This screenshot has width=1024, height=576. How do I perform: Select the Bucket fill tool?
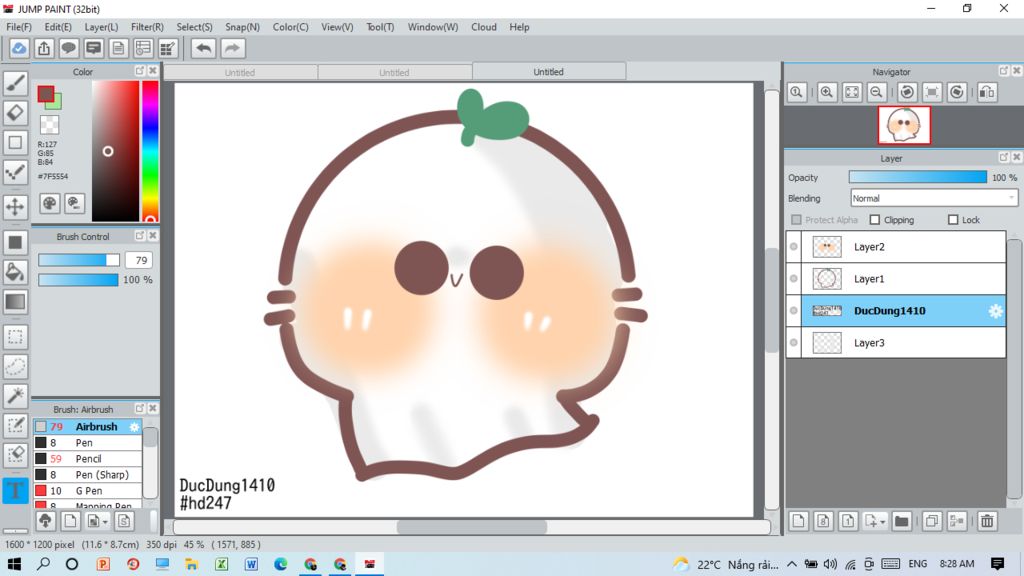point(15,272)
